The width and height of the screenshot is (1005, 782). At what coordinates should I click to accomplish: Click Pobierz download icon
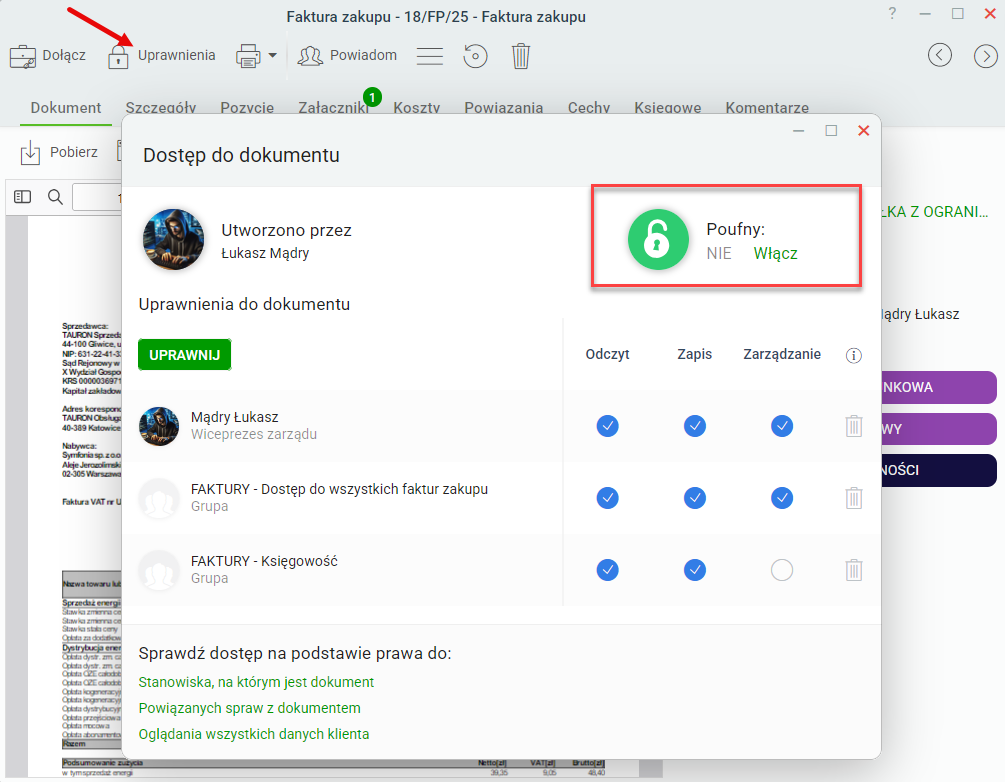click(x=30, y=153)
